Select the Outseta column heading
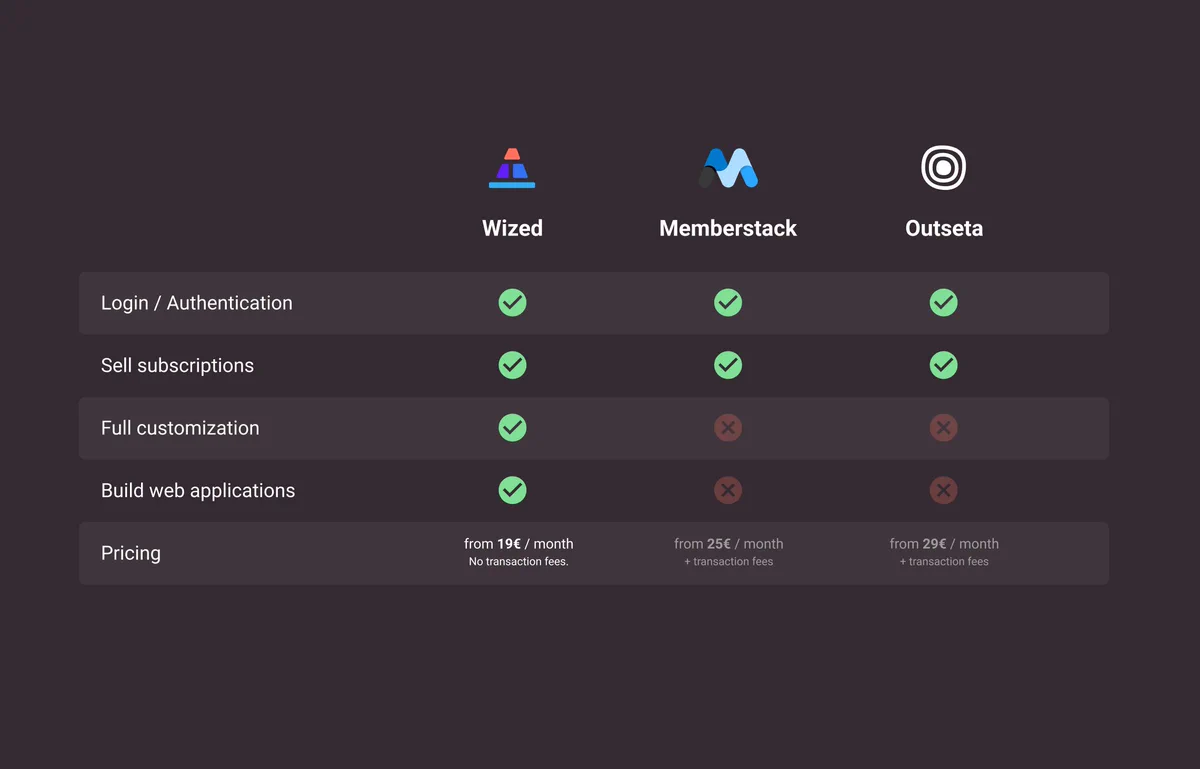 [944, 228]
